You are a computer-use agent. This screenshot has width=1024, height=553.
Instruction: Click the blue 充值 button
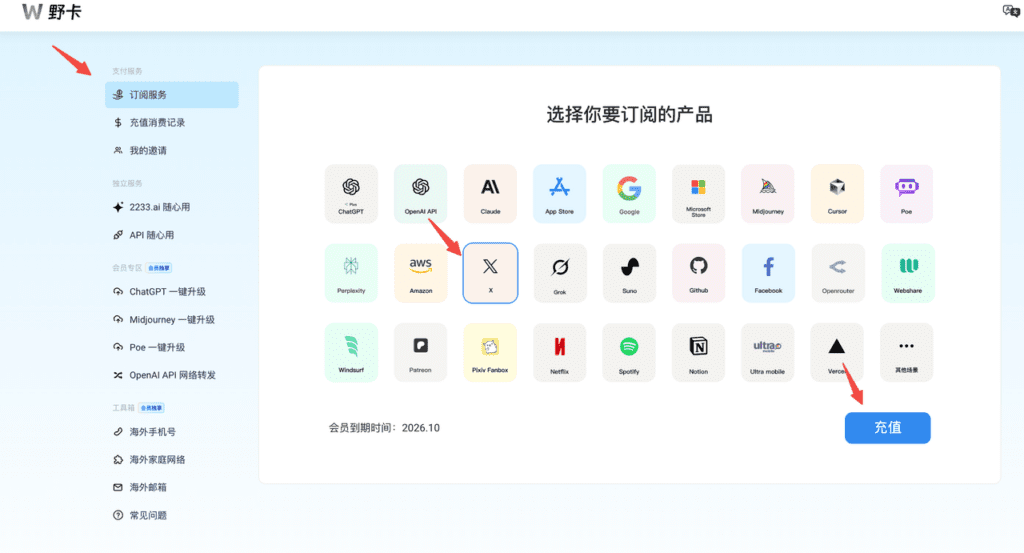click(888, 428)
